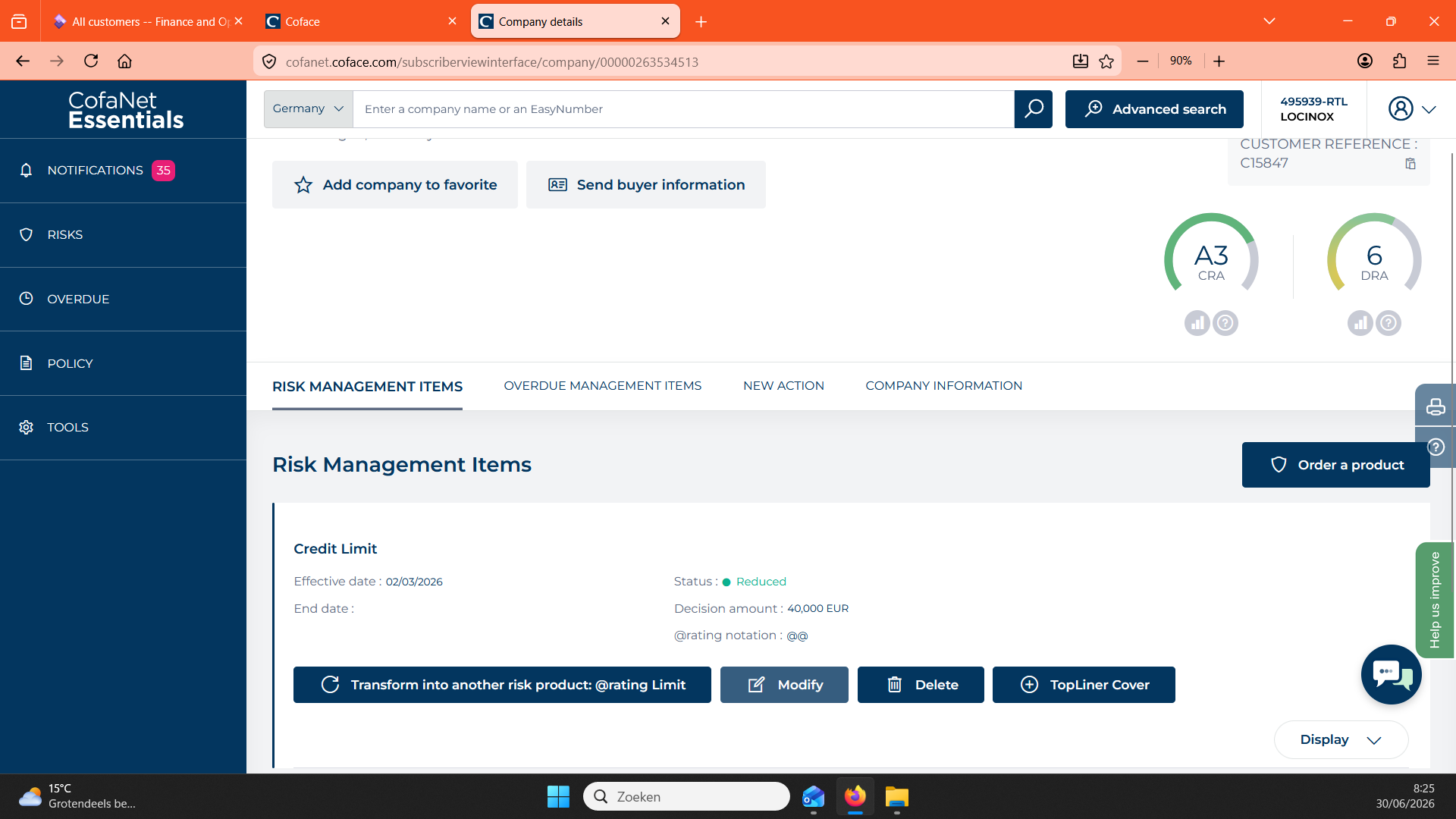The height and width of the screenshot is (819, 1456).
Task: Click the Windows taskbar Zoeken search box
Action: (686, 796)
